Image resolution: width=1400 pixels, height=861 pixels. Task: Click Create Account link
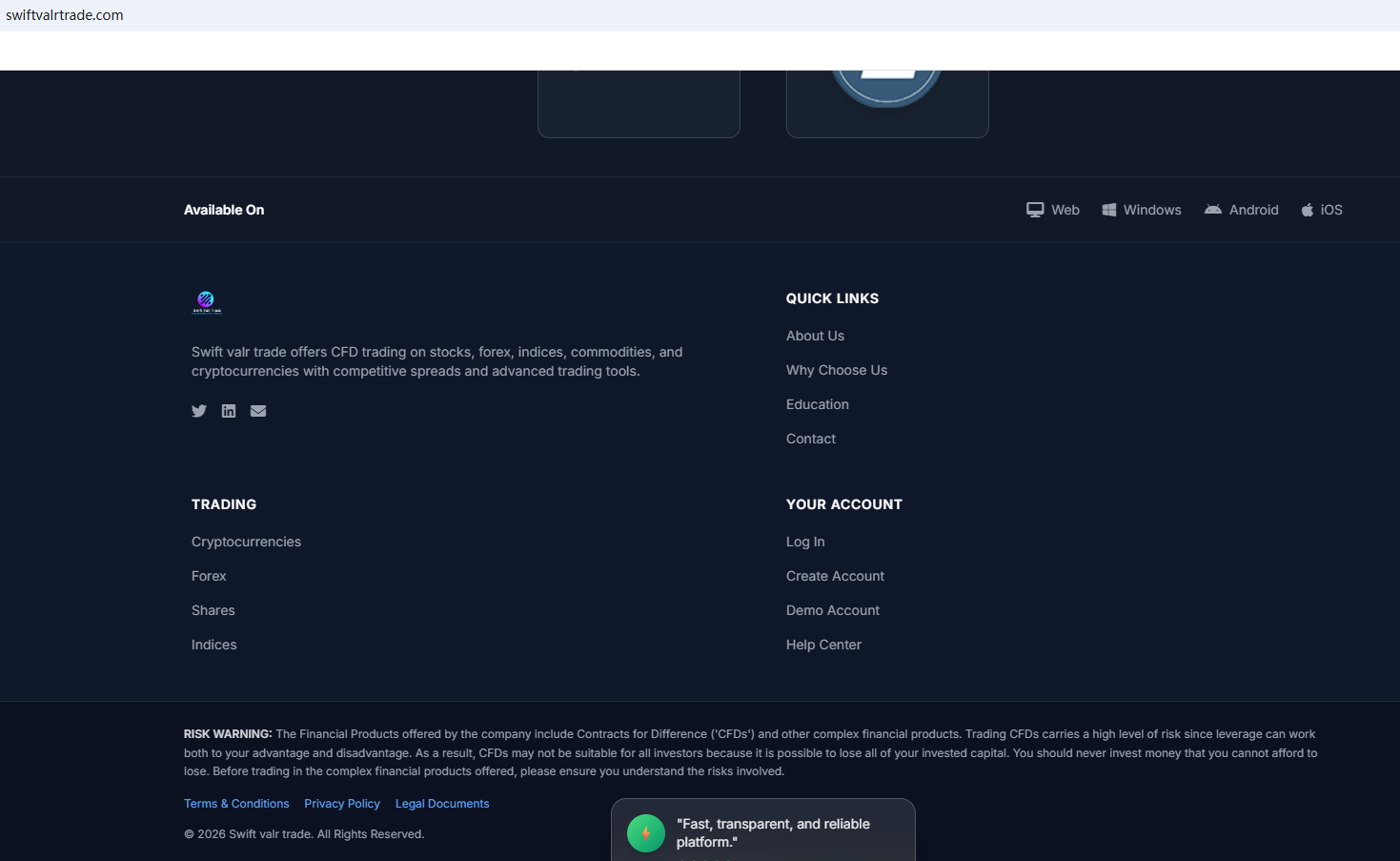(x=835, y=576)
